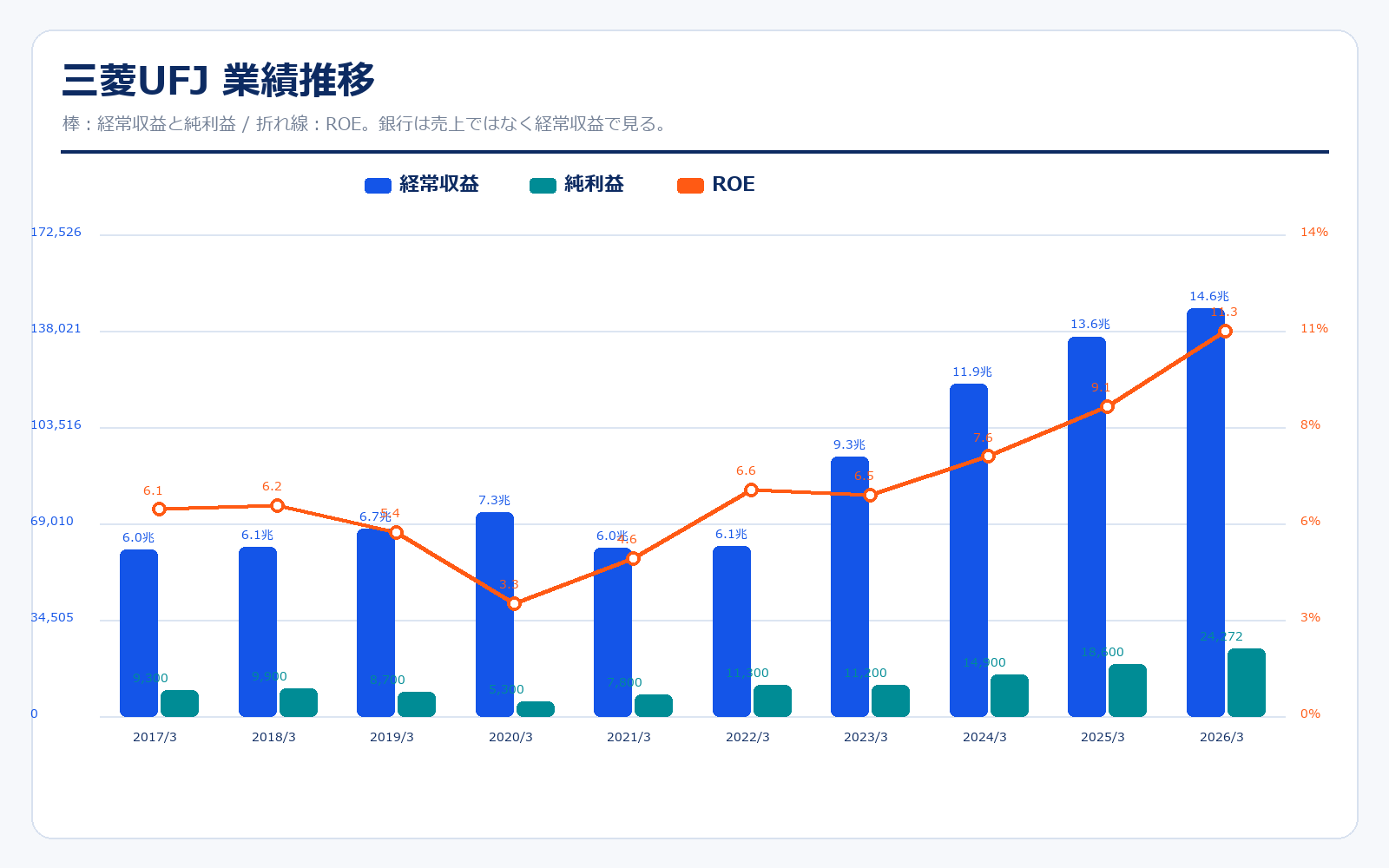
Task: Click the 2024/3 ROE line point
Action: 988,456
